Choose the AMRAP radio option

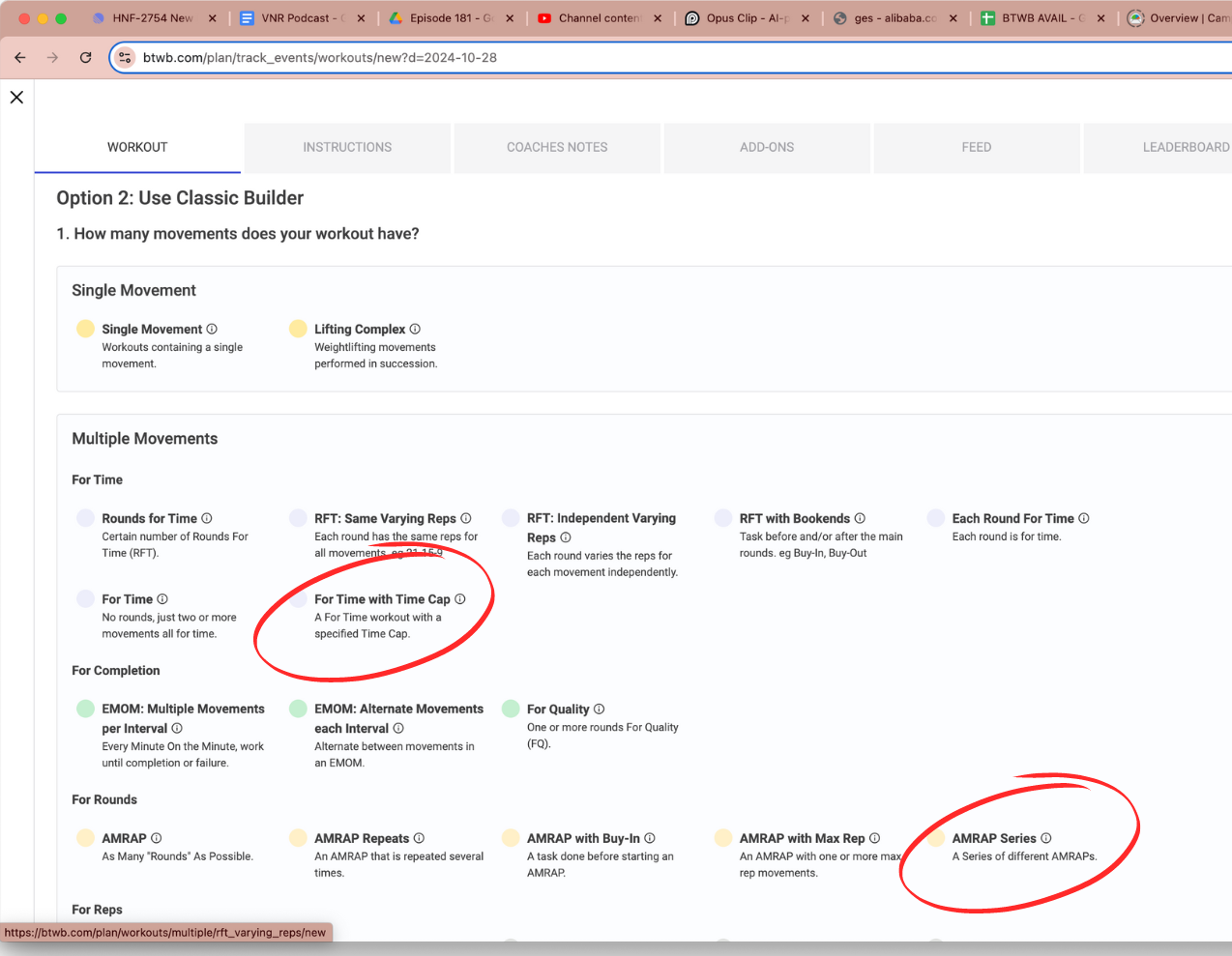click(86, 838)
